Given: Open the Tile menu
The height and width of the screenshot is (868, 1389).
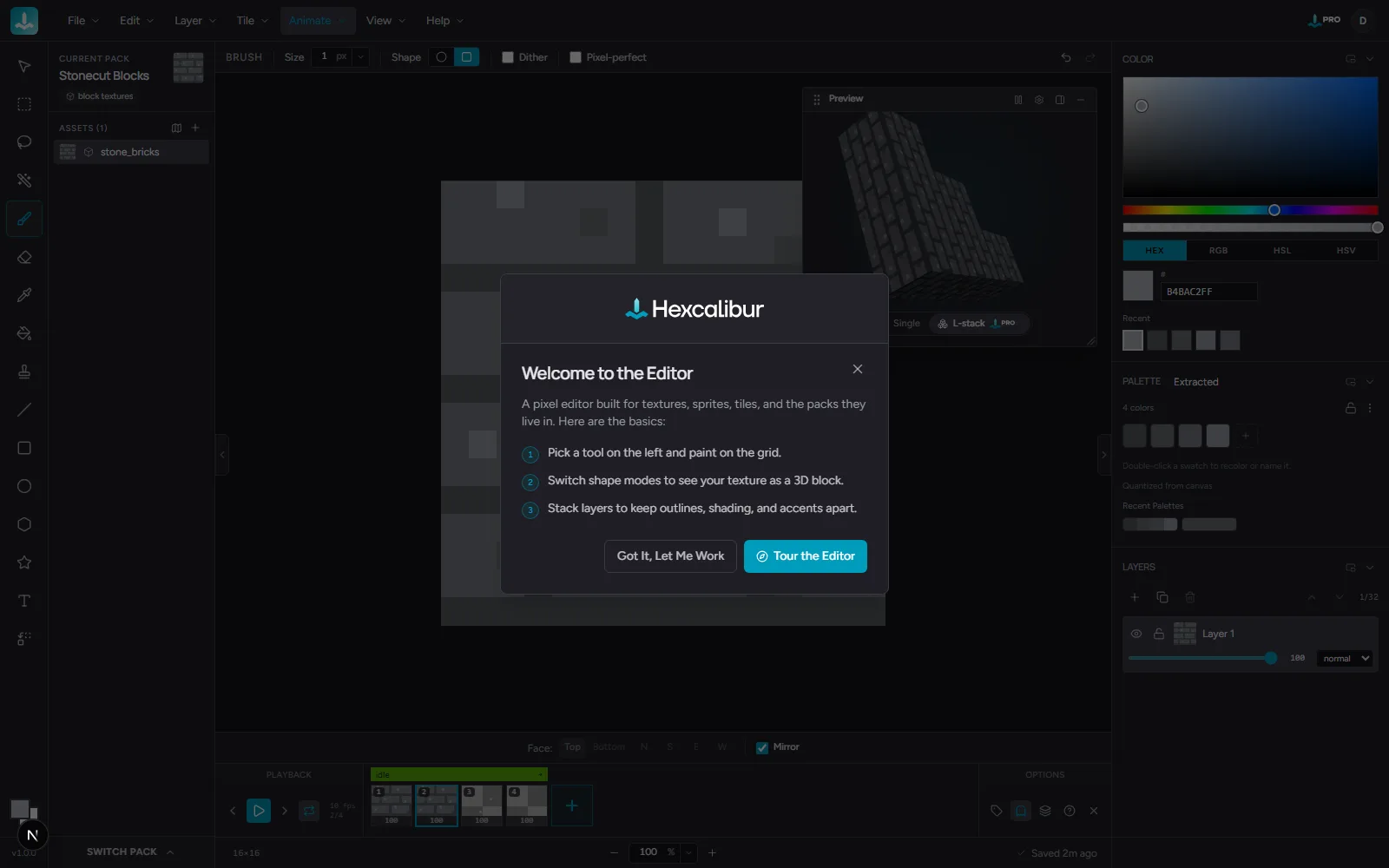Looking at the screenshot, I should (x=253, y=21).
